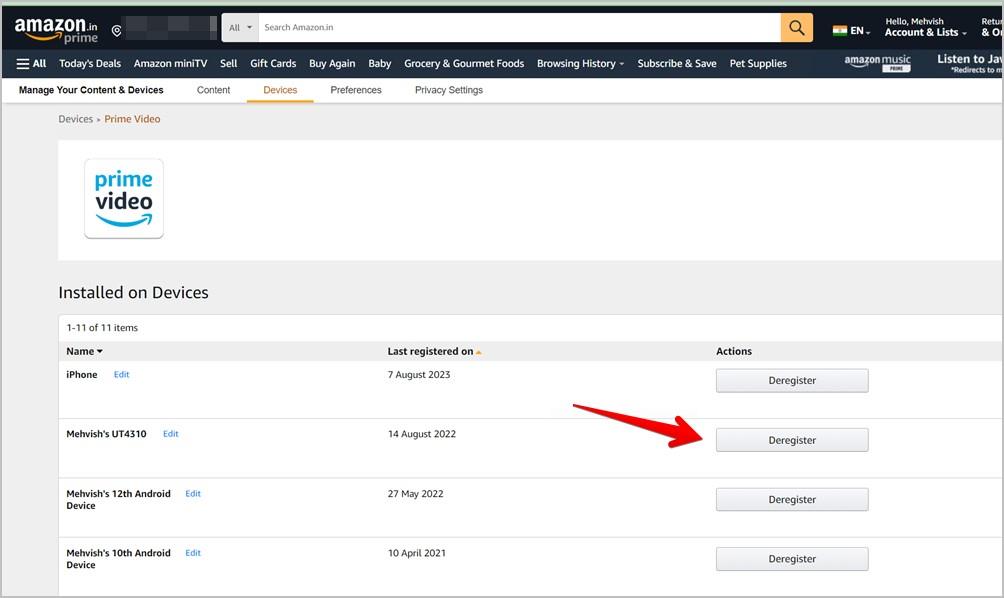Go back via Devices breadcrumb
The width and height of the screenshot is (1004, 598).
pos(76,119)
